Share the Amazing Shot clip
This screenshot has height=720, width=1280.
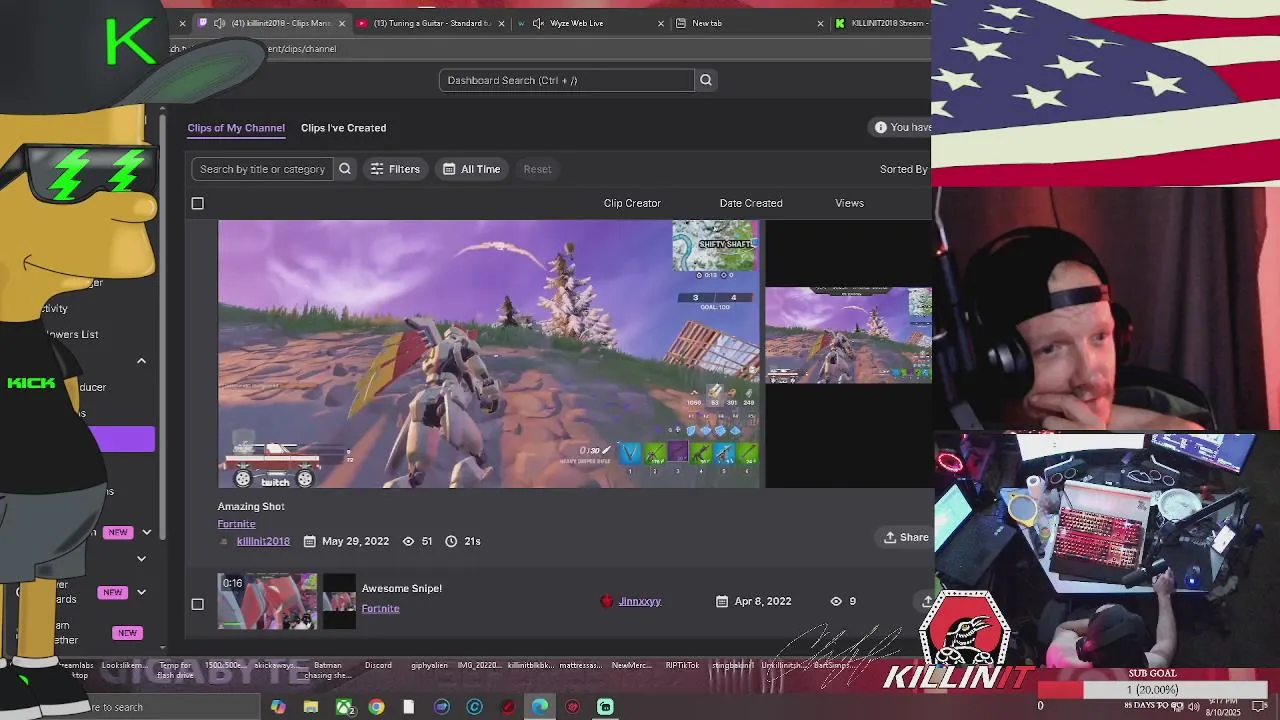pyautogui.click(x=906, y=537)
